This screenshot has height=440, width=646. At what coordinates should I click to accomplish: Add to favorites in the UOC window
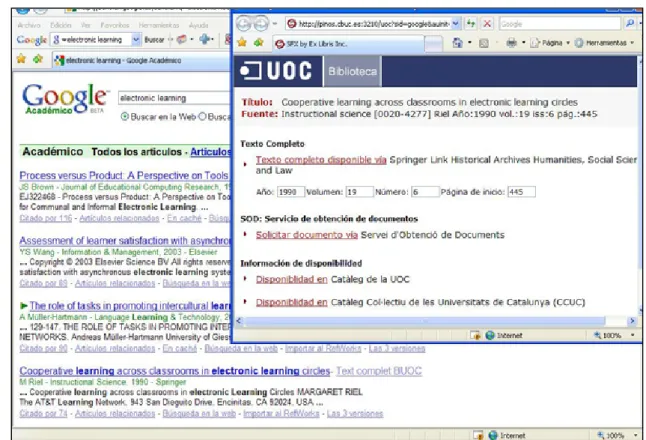tap(259, 42)
